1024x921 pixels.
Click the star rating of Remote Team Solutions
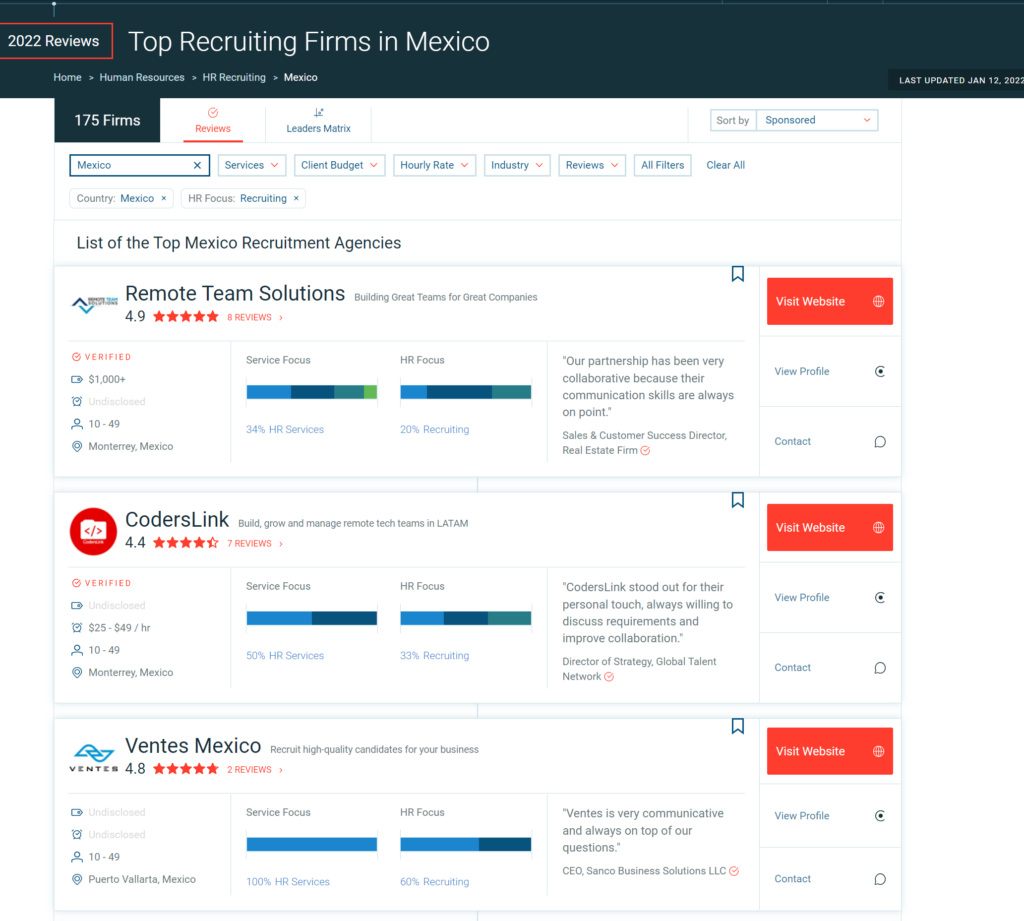click(x=186, y=317)
